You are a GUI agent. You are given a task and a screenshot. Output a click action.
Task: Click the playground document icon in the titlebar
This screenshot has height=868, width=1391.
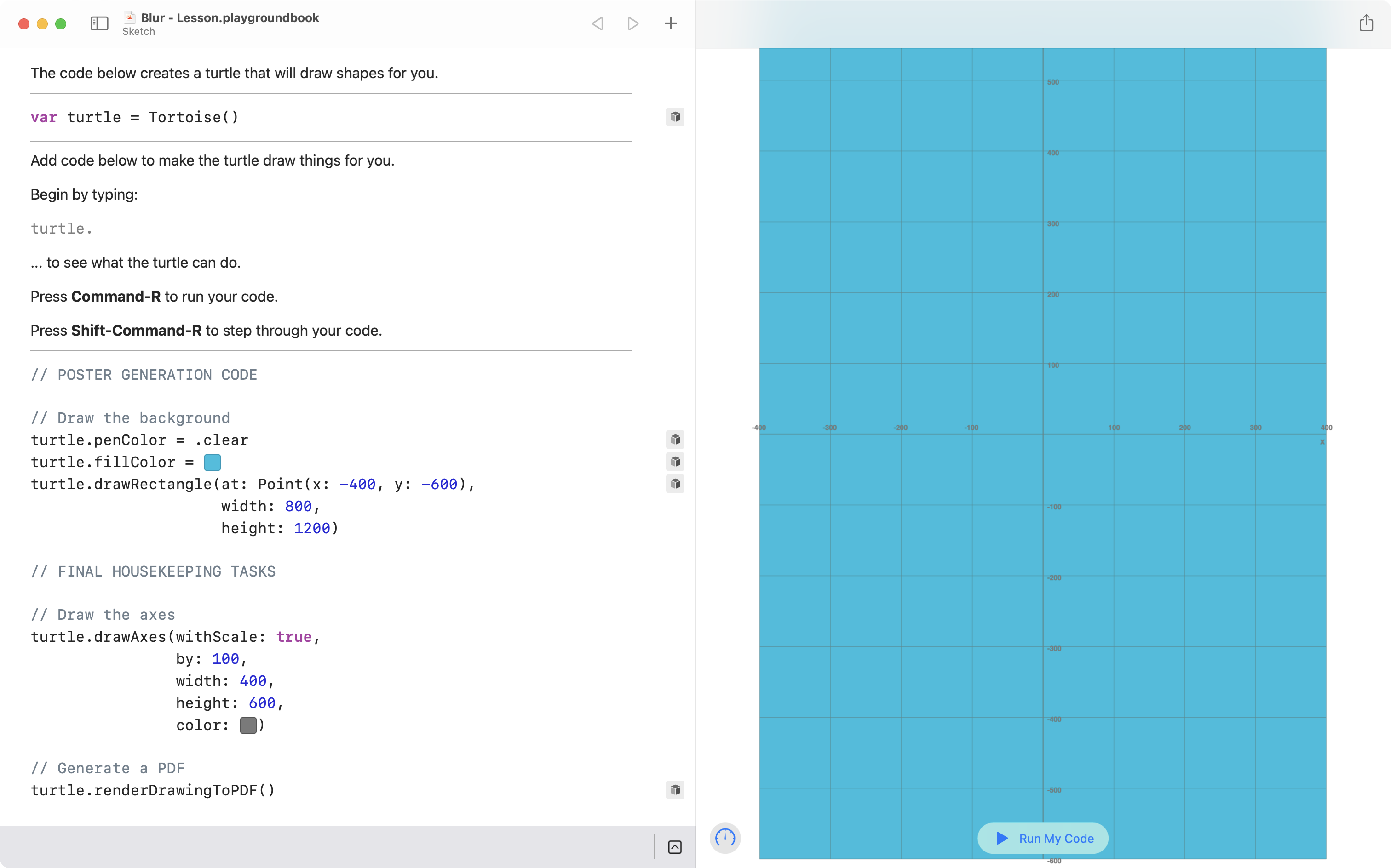click(x=129, y=17)
